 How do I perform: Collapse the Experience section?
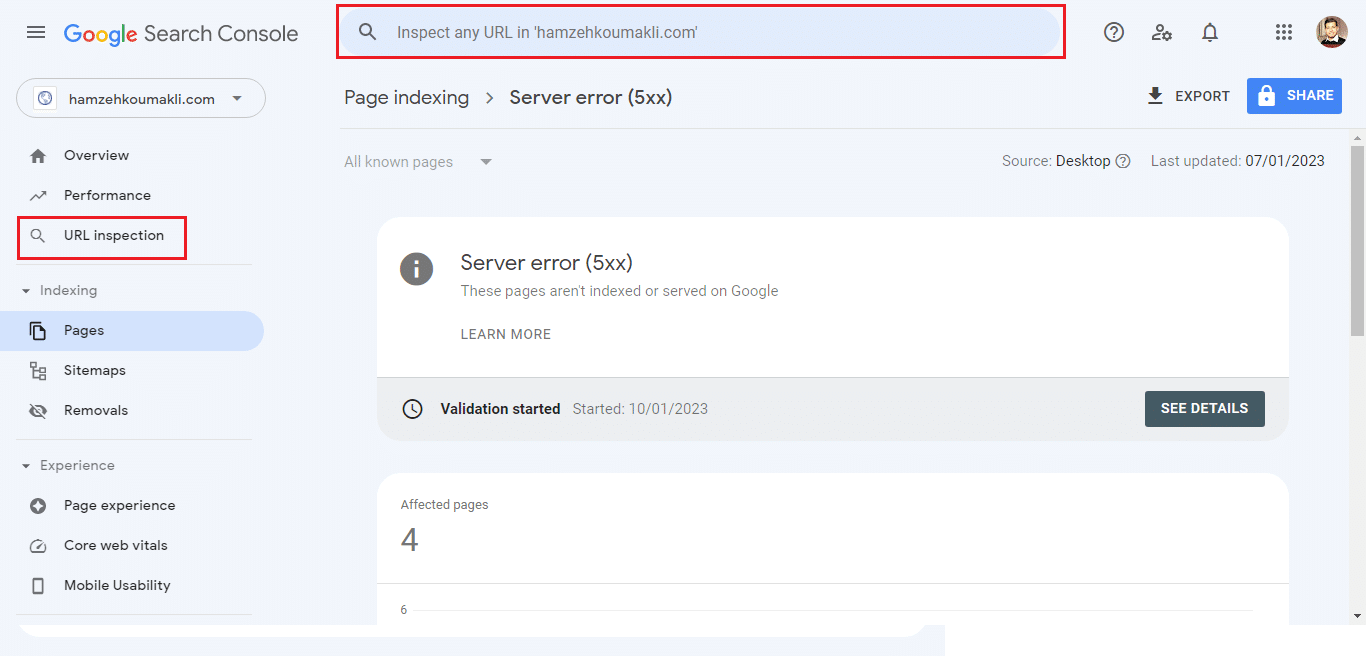(27, 466)
